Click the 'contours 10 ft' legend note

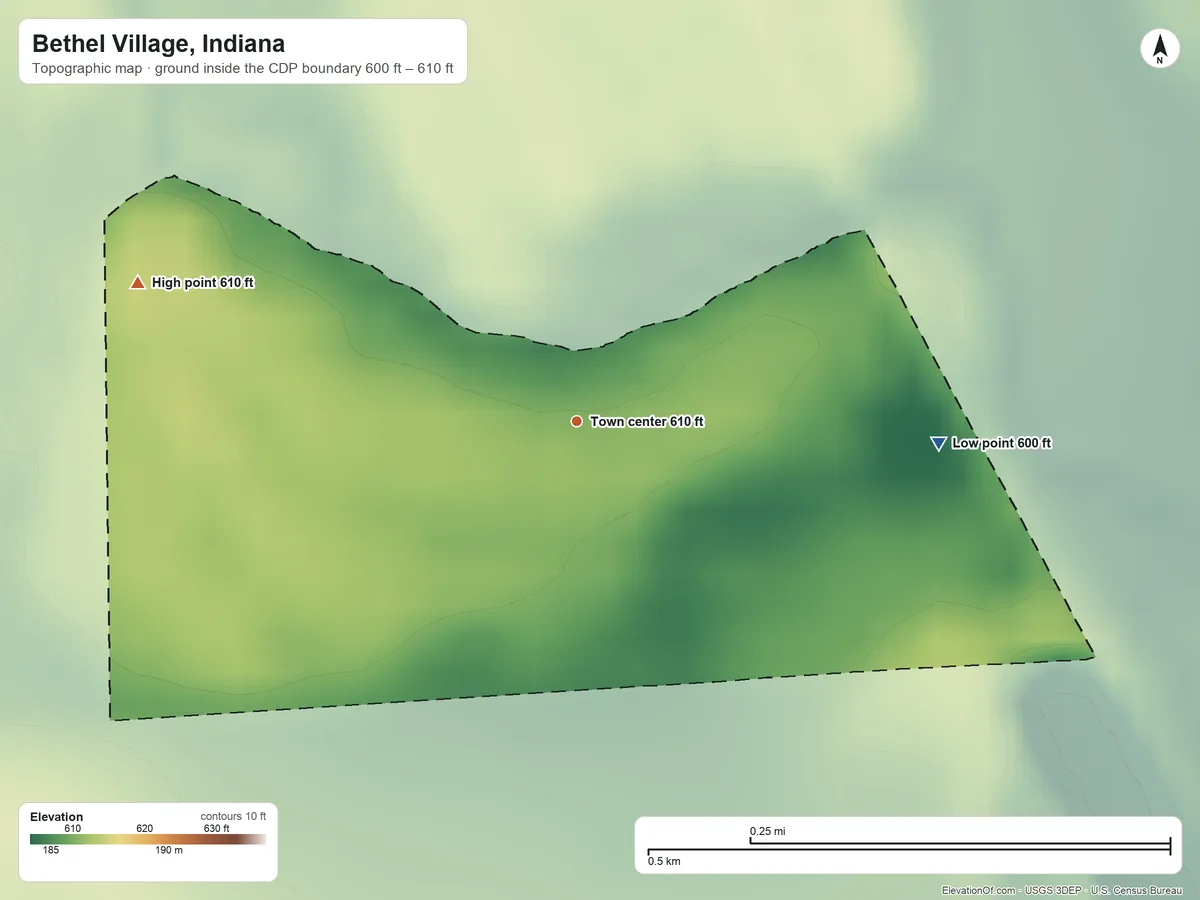click(x=233, y=816)
